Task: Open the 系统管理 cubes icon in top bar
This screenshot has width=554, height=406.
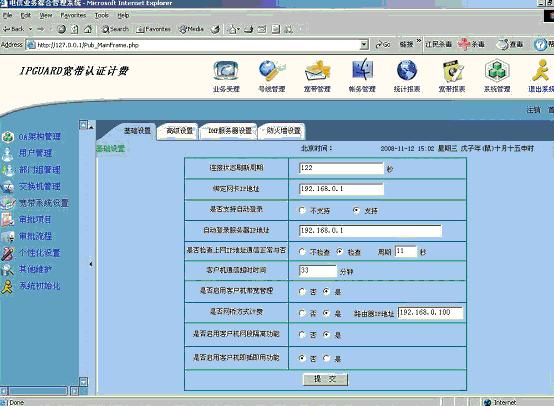Action: point(497,71)
